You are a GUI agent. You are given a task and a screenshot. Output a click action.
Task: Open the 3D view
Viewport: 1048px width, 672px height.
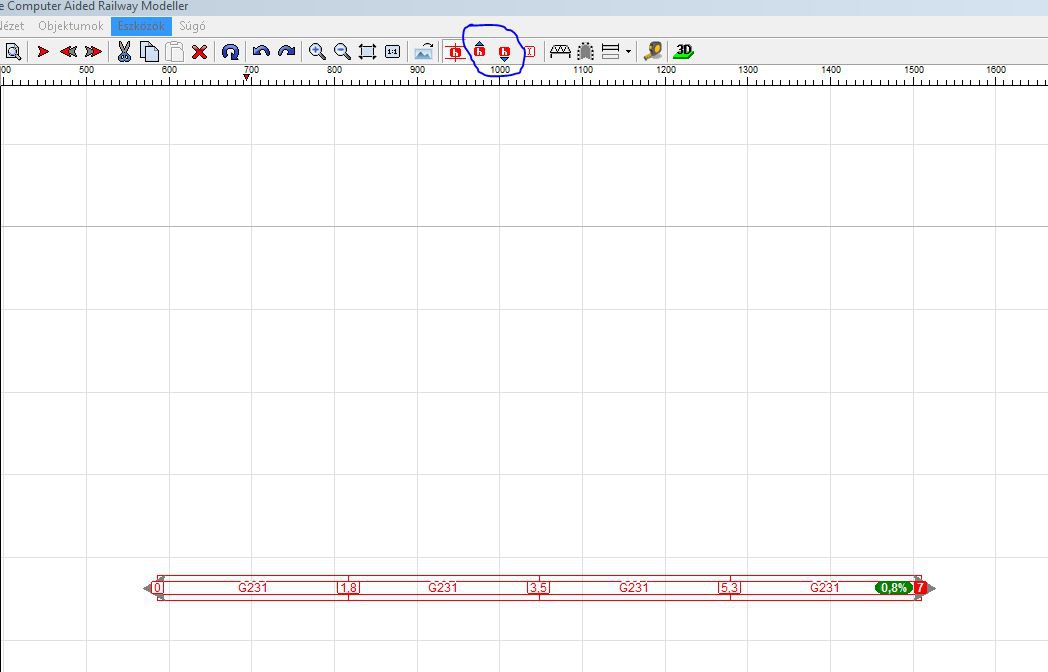click(684, 51)
